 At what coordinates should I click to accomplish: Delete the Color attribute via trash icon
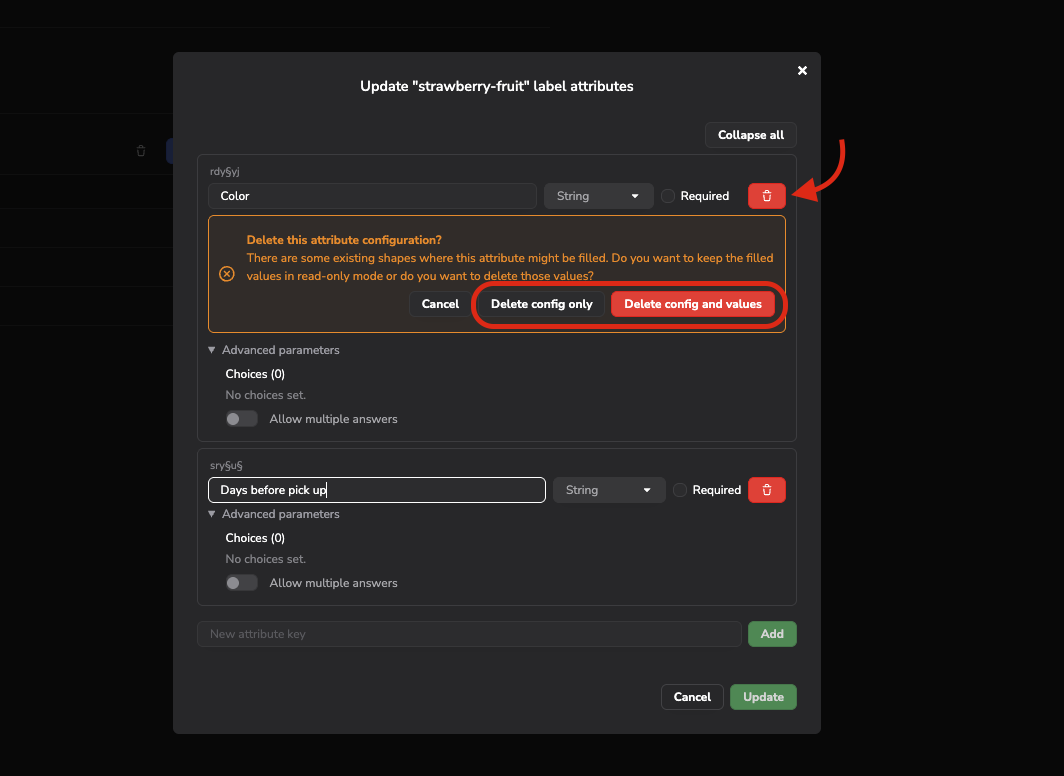coord(767,196)
